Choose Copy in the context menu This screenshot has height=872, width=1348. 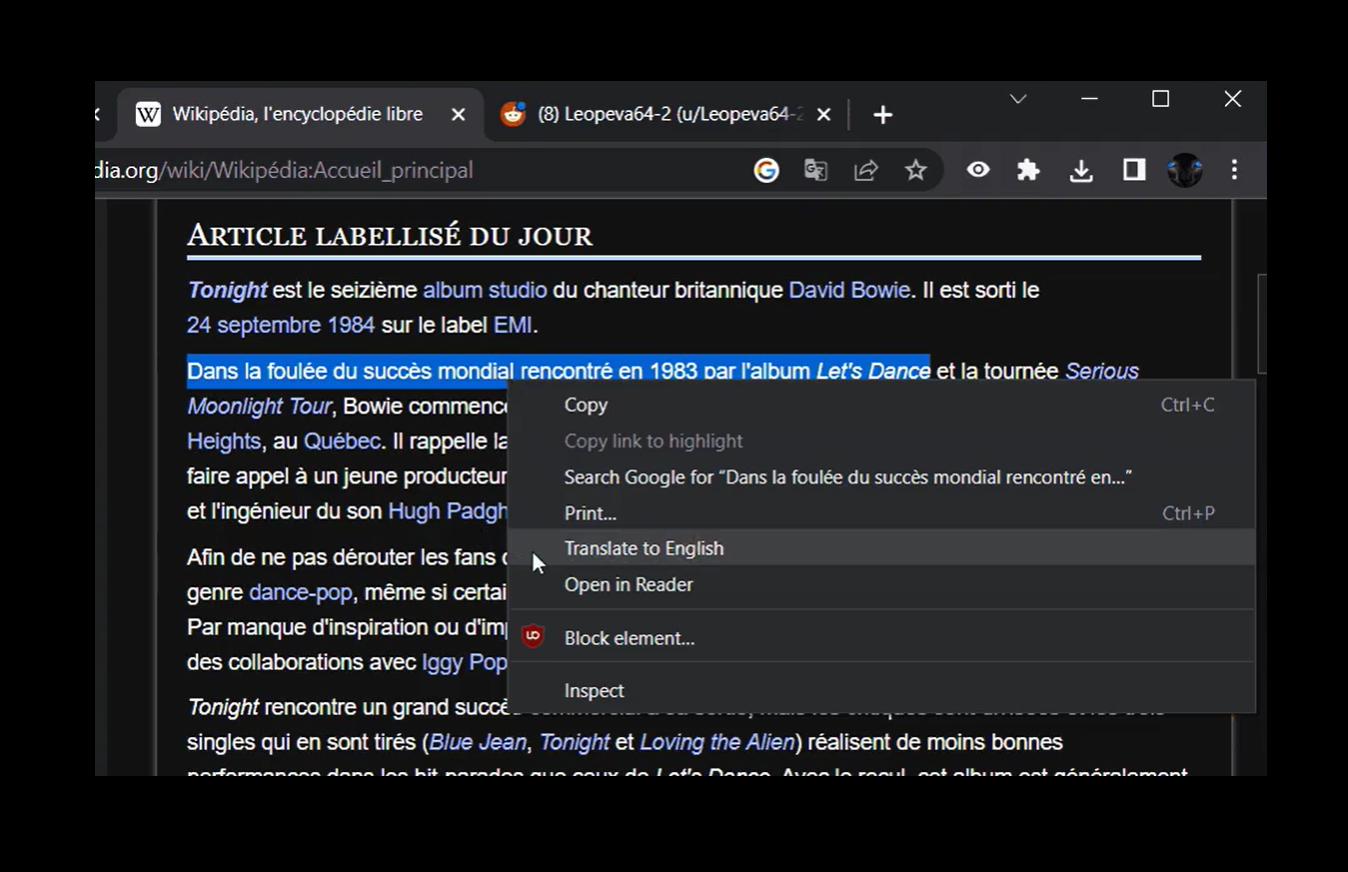pyautogui.click(x=881, y=405)
